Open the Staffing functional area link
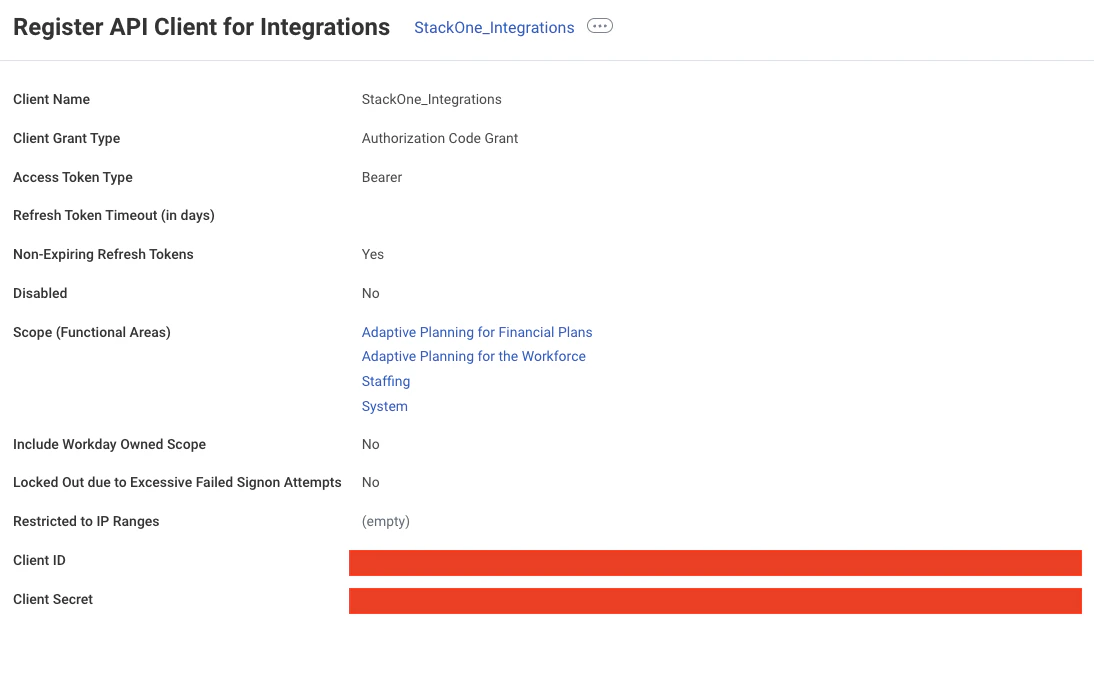This screenshot has width=1094, height=677. pos(386,381)
